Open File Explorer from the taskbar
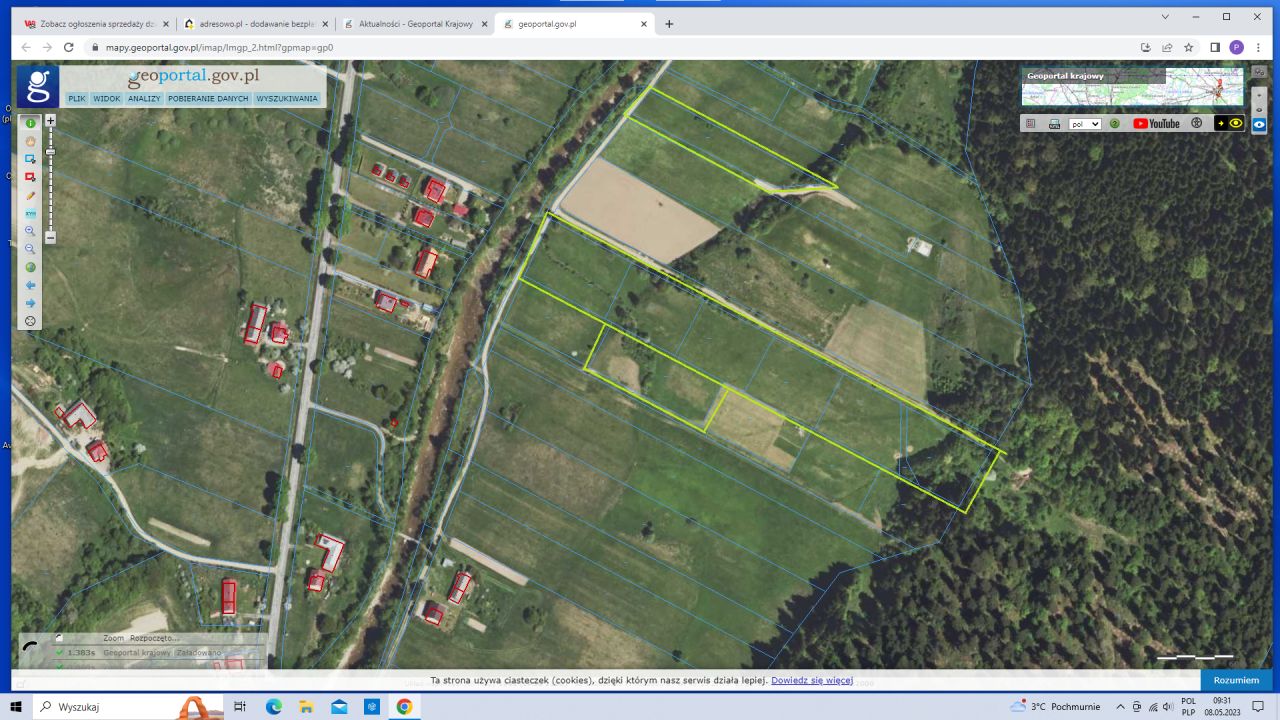Screen dimensions: 1280x720 [x=306, y=707]
